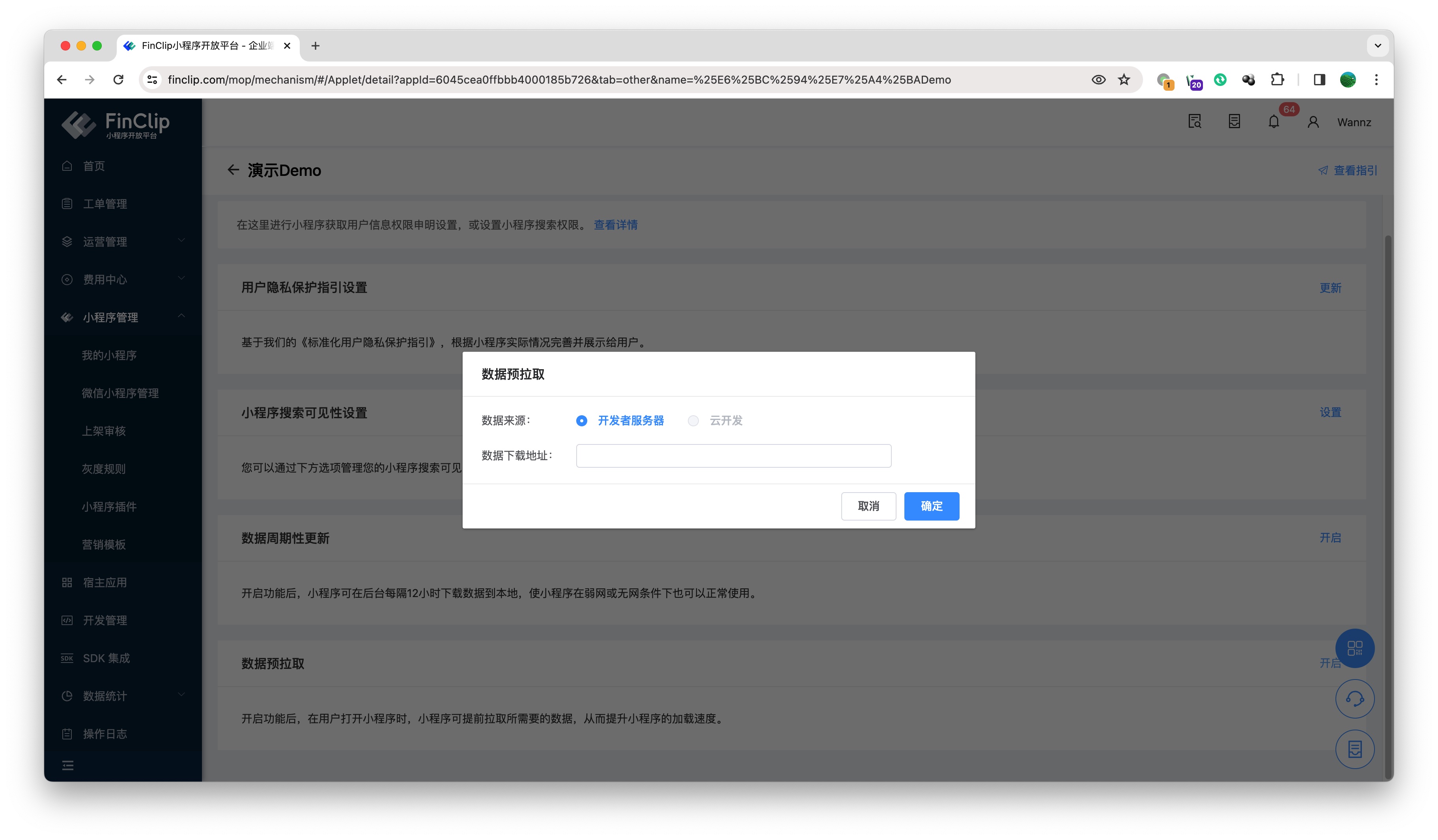Select 云开发 radio option
The width and height of the screenshot is (1438, 840).
(693, 420)
